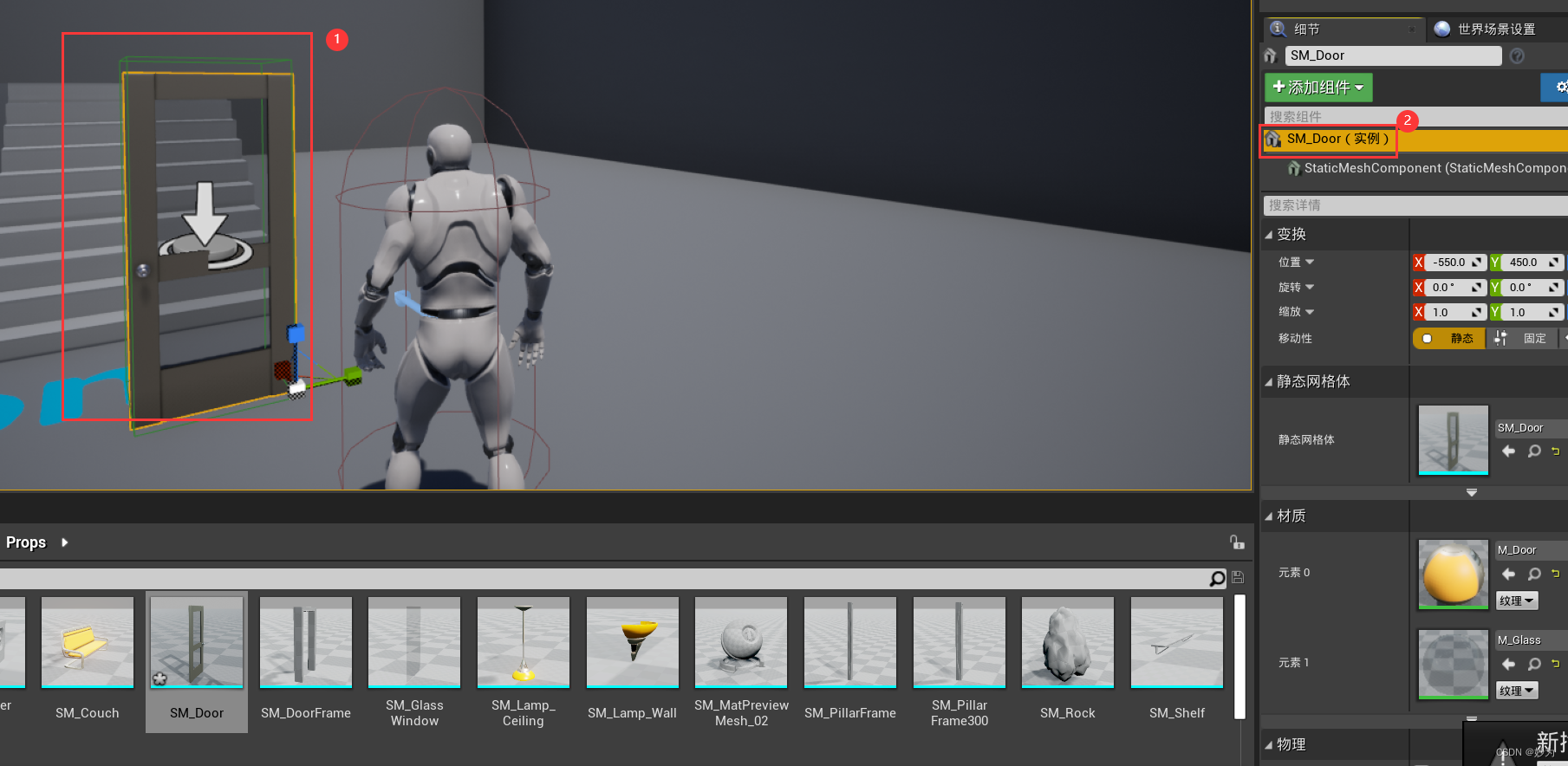Open the 旋转 dropdown arrow
The height and width of the screenshot is (766, 1568).
click(x=1310, y=287)
